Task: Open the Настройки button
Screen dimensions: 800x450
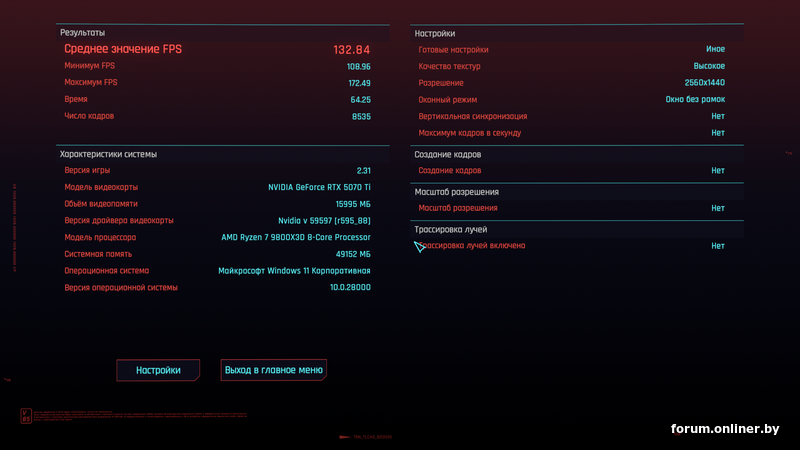Action: tap(158, 370)
